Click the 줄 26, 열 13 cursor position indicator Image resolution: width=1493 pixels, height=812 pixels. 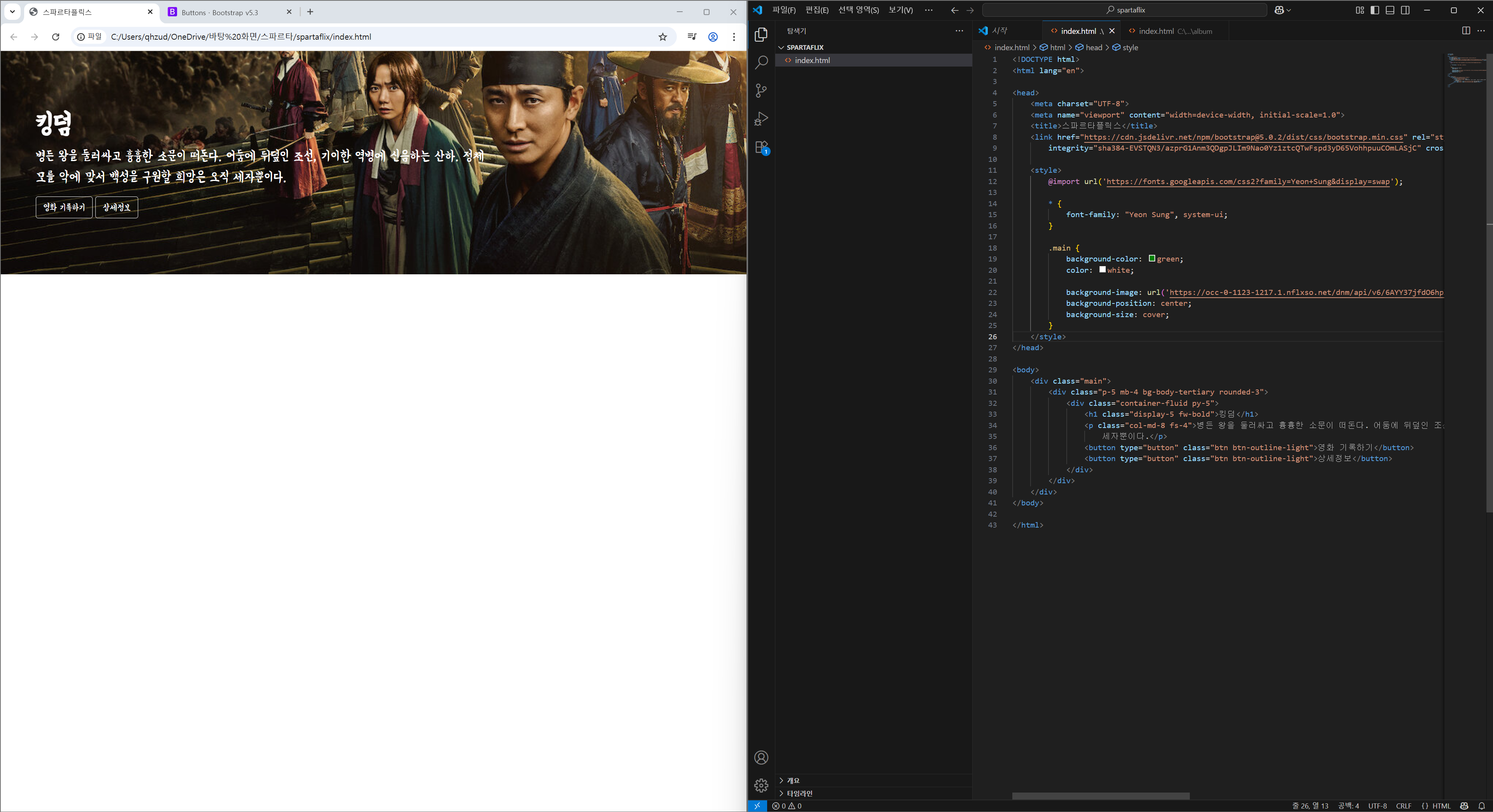click(x=1310, y=806)
